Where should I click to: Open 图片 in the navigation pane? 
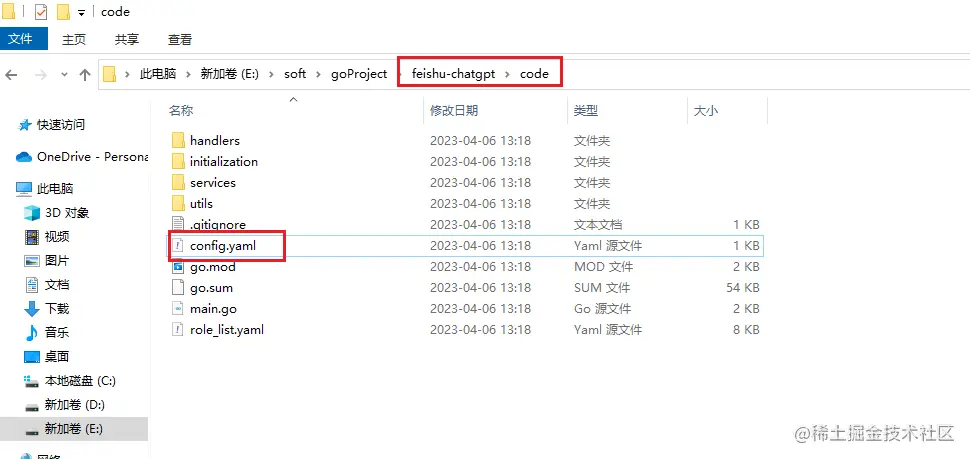pos(57,260)
